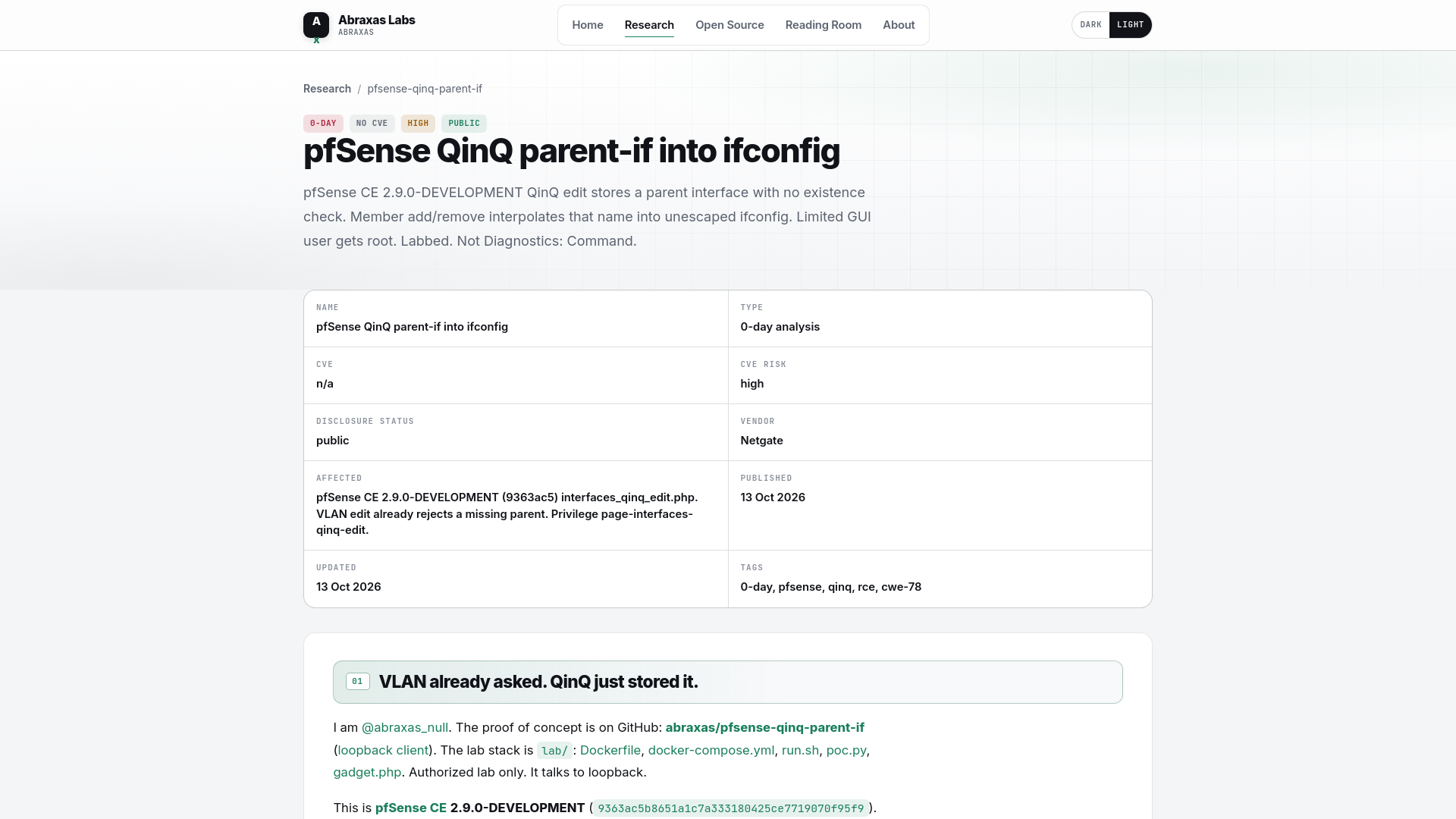Viewport: 1456px width, 819px height.
Task: Click the NO CVE badge
Action: coord(372,124)
